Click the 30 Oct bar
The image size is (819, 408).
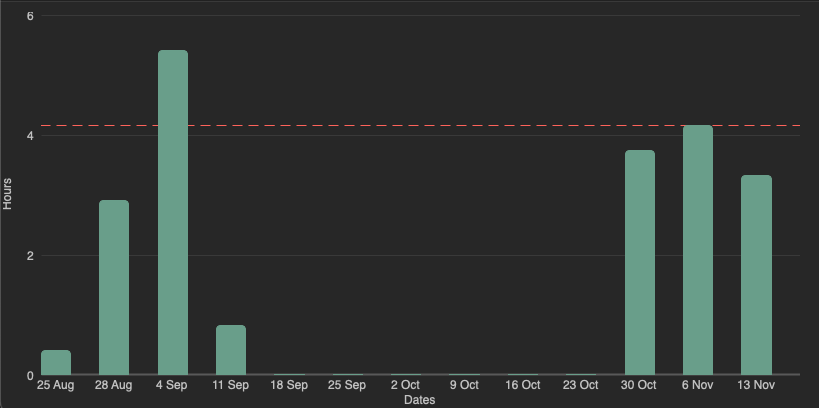point(640,263)
